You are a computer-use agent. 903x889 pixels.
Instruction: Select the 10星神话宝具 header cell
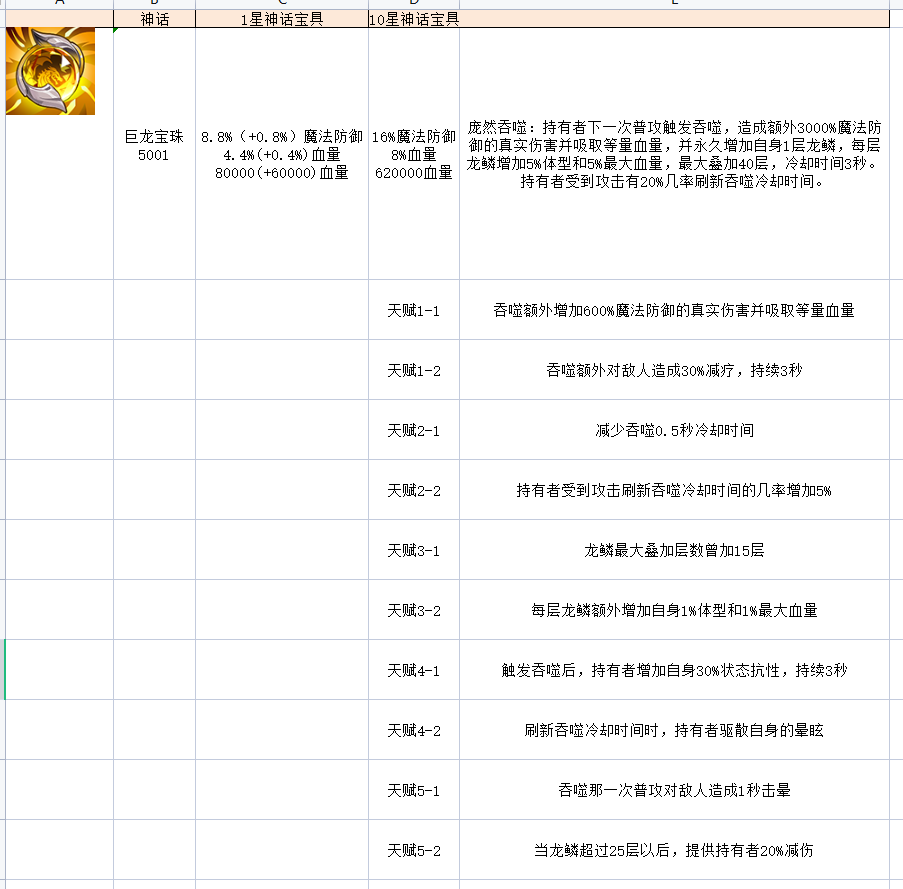pos(414,19)
